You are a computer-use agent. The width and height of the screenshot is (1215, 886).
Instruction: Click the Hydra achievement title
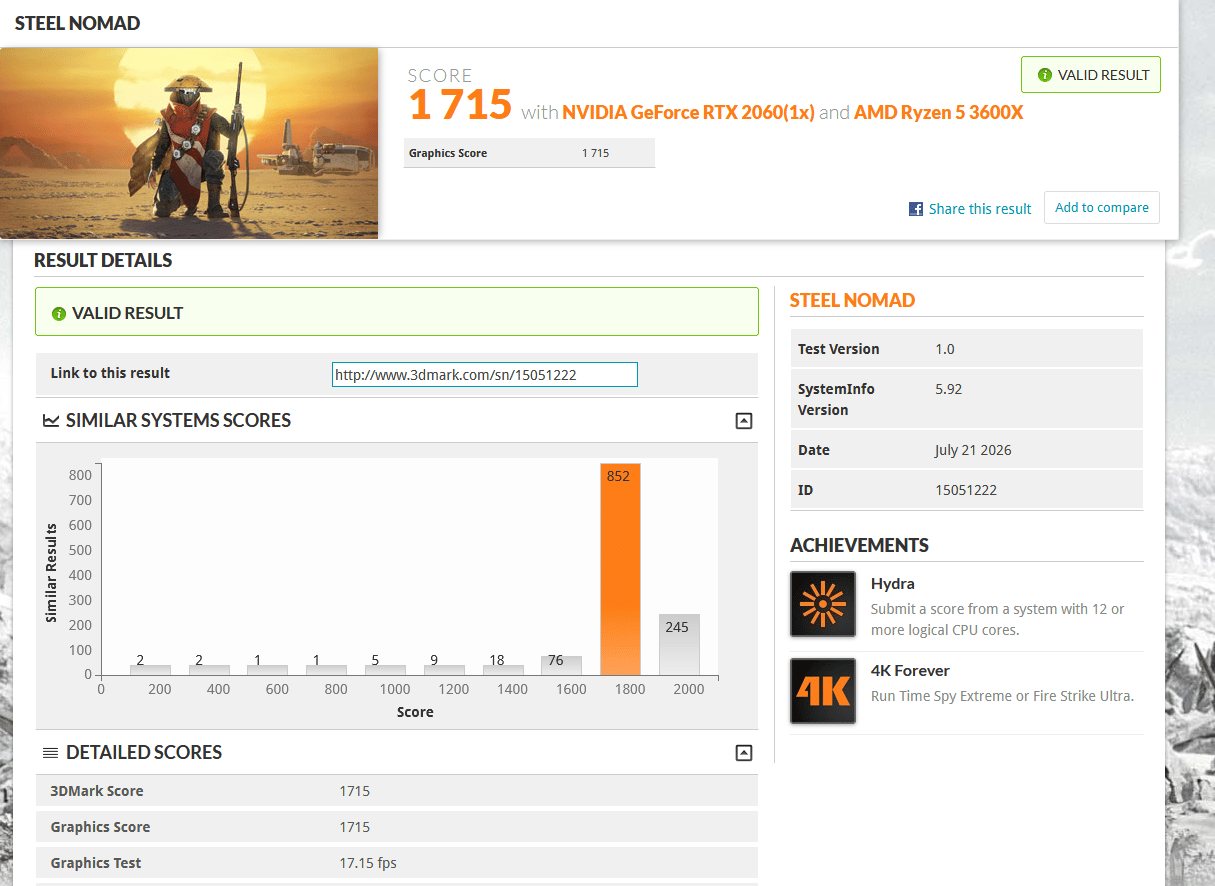pos(892,584)
